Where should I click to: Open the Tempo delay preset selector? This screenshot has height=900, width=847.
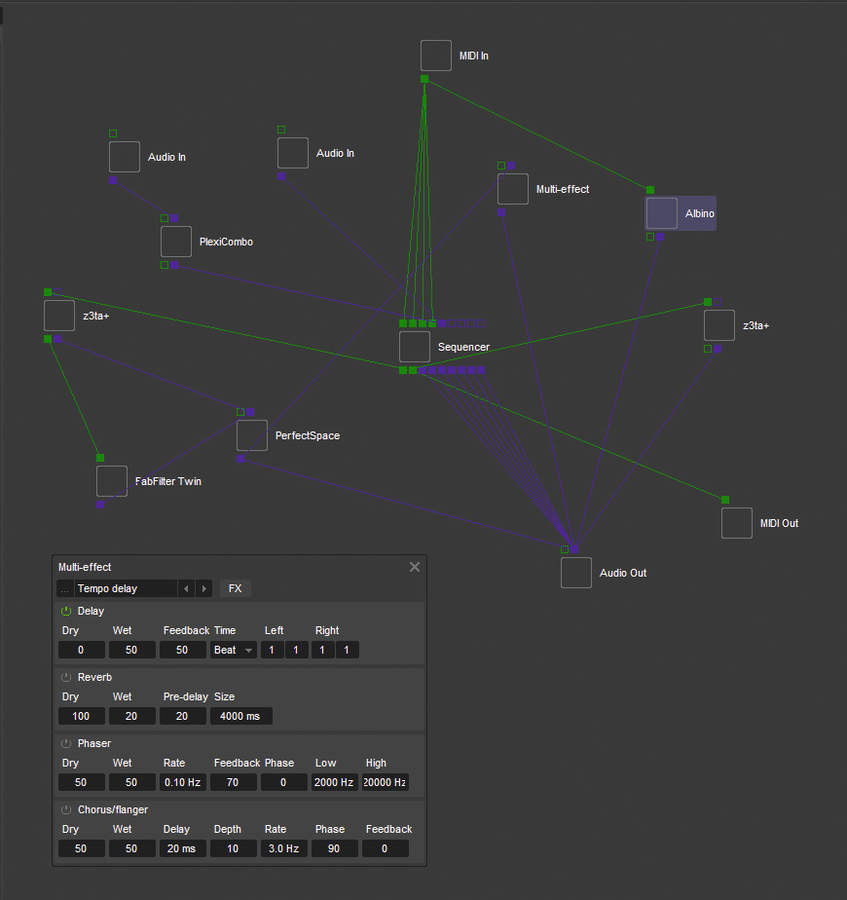(125, 588)
